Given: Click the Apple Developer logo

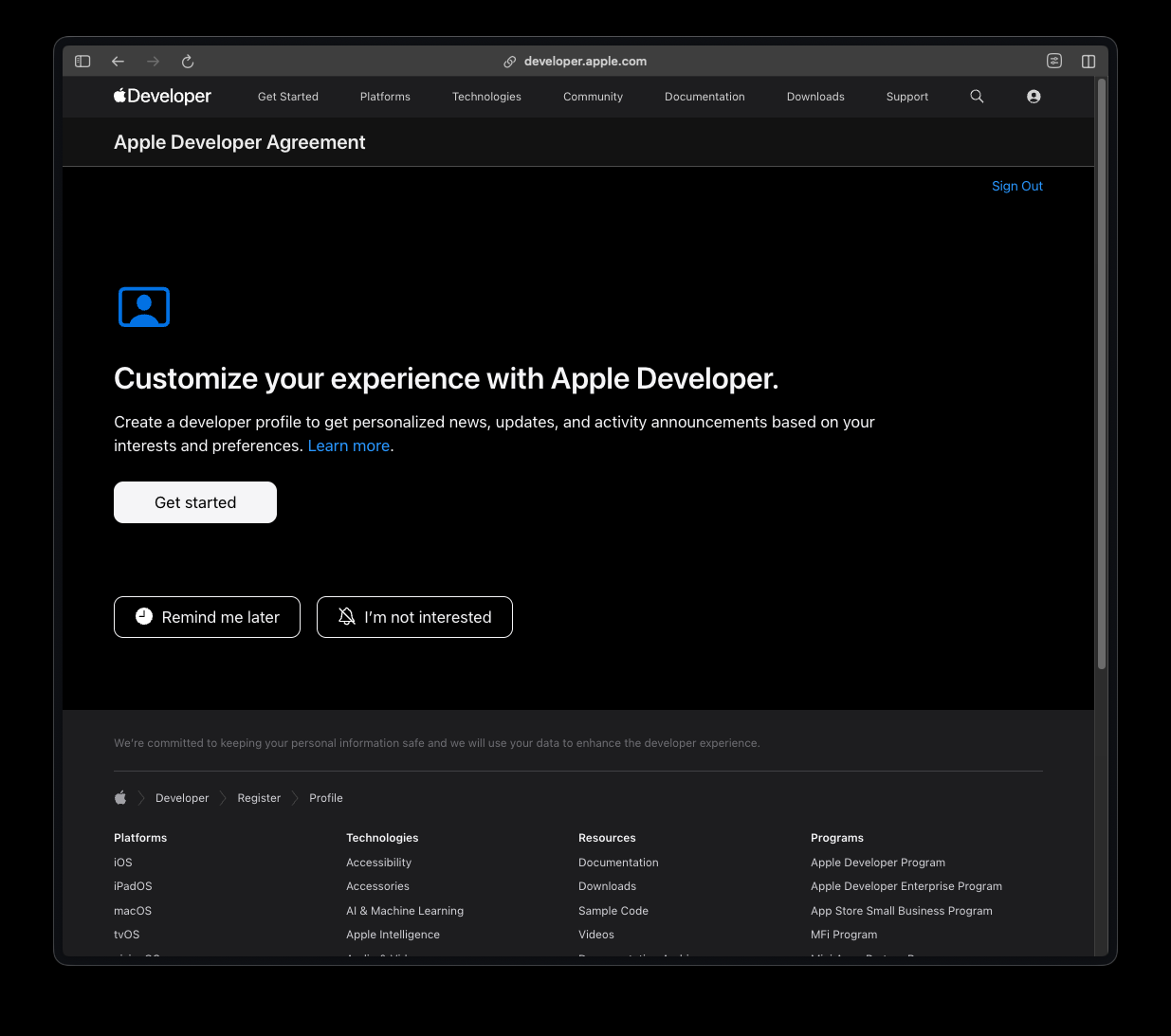Looking at the screenshot, I should pos(162,96).
